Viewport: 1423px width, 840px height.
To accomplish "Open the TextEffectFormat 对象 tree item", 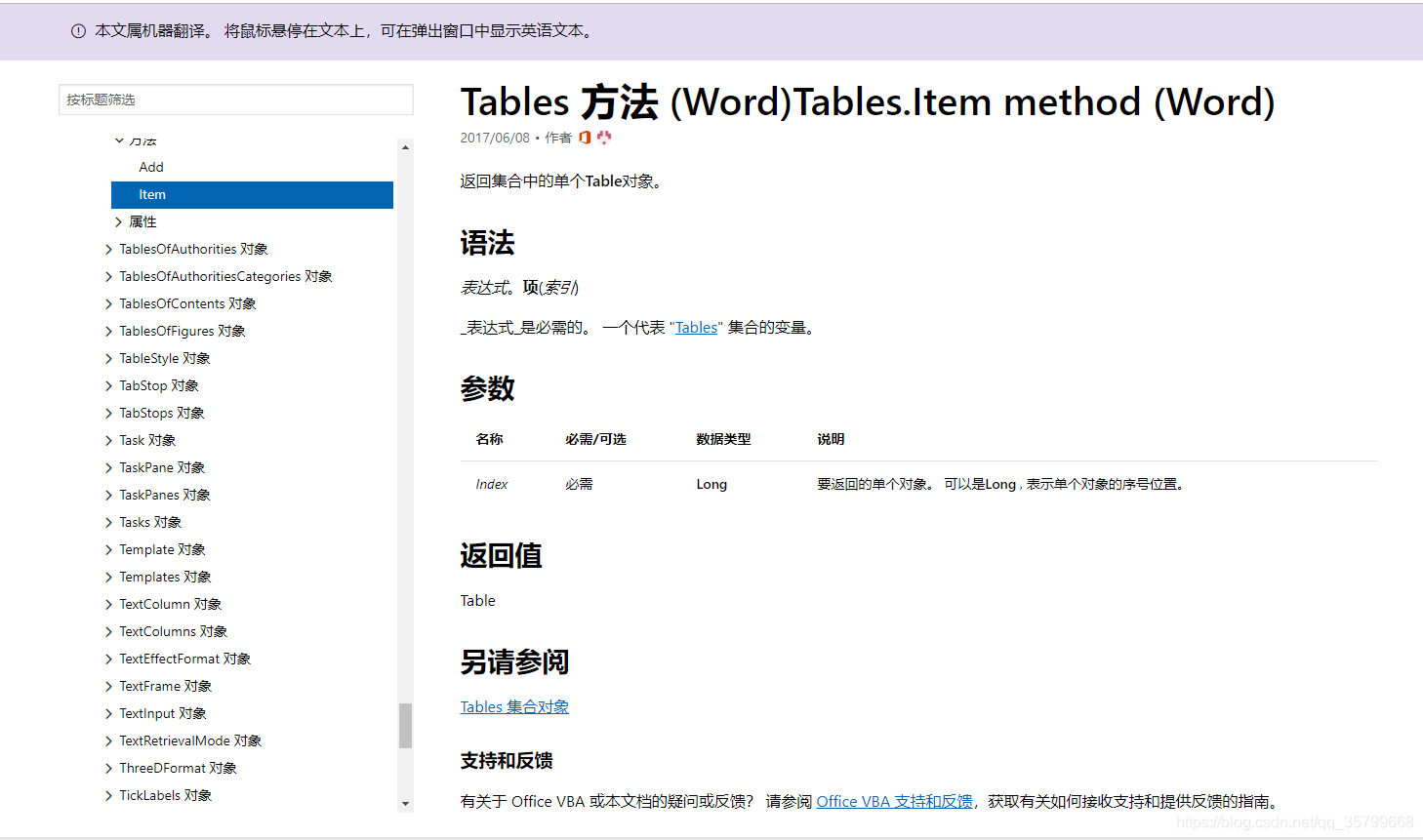I will 185,659.
